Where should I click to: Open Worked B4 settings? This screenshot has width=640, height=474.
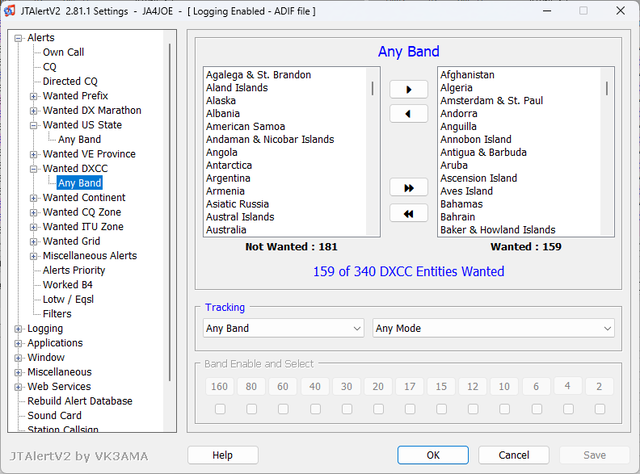click(x=68, y=285)
